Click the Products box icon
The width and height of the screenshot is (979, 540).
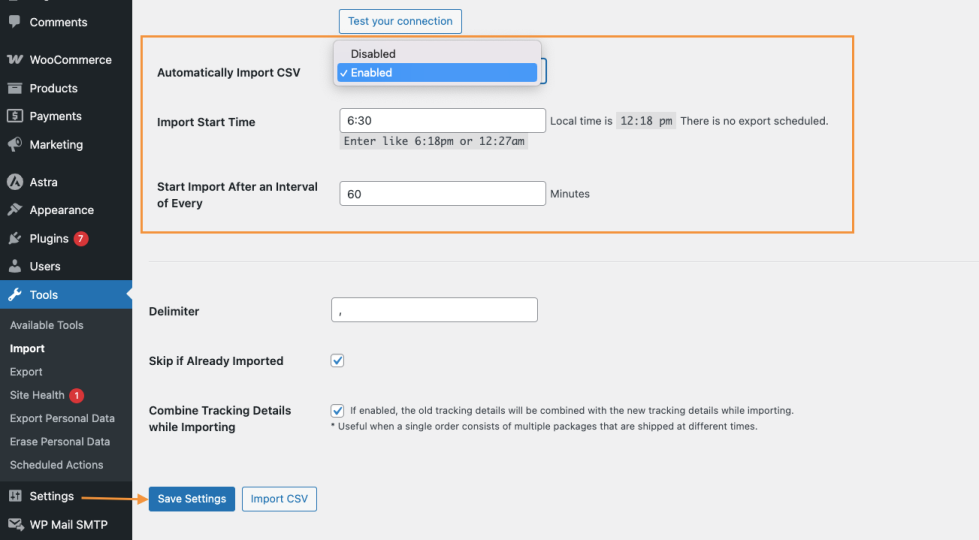[15, 88]
